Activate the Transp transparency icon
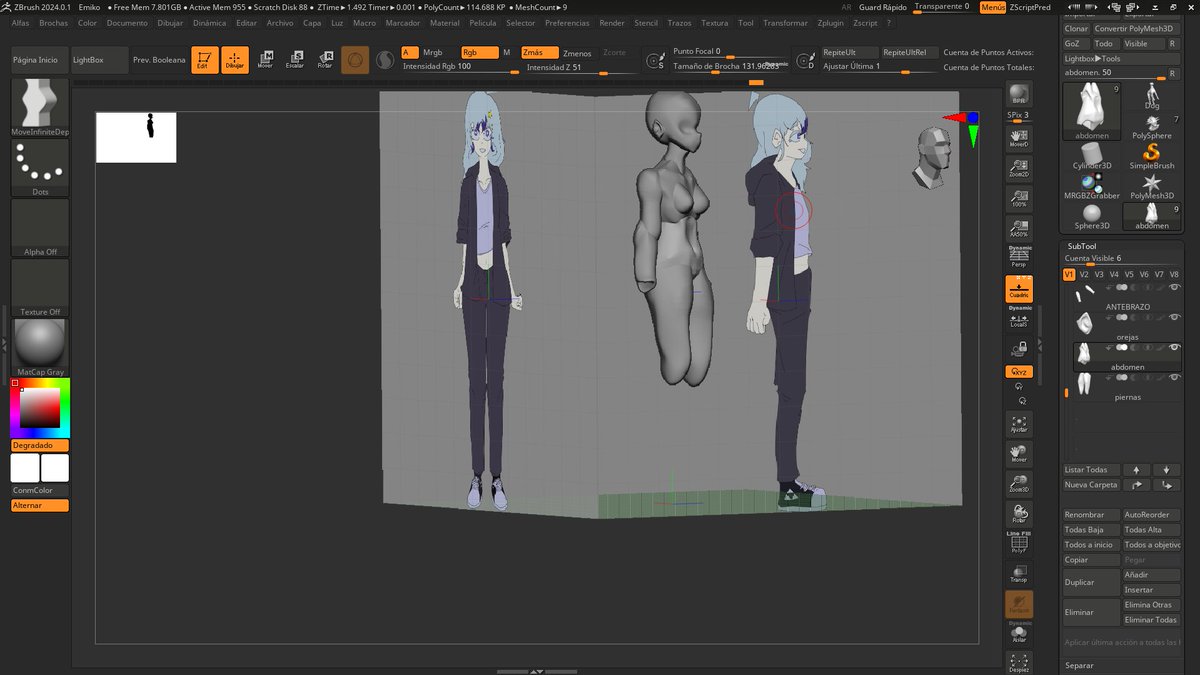 [1019, 571]
